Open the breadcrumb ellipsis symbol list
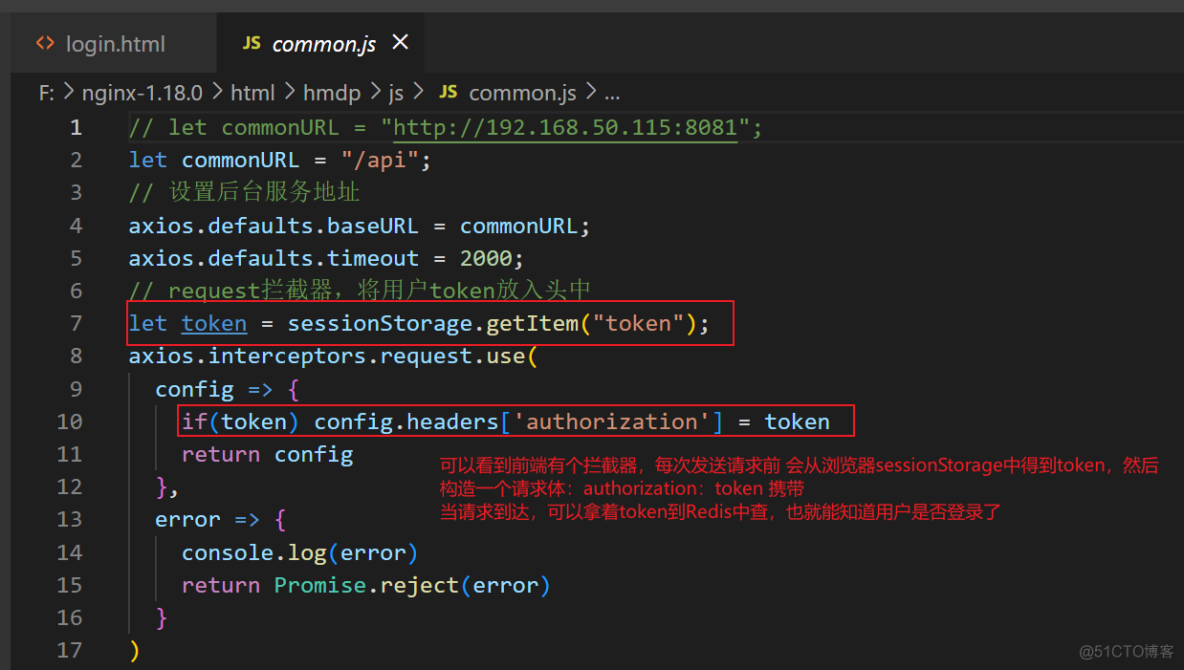This screenshot has height=670, width=1184. tap(612, 93)
